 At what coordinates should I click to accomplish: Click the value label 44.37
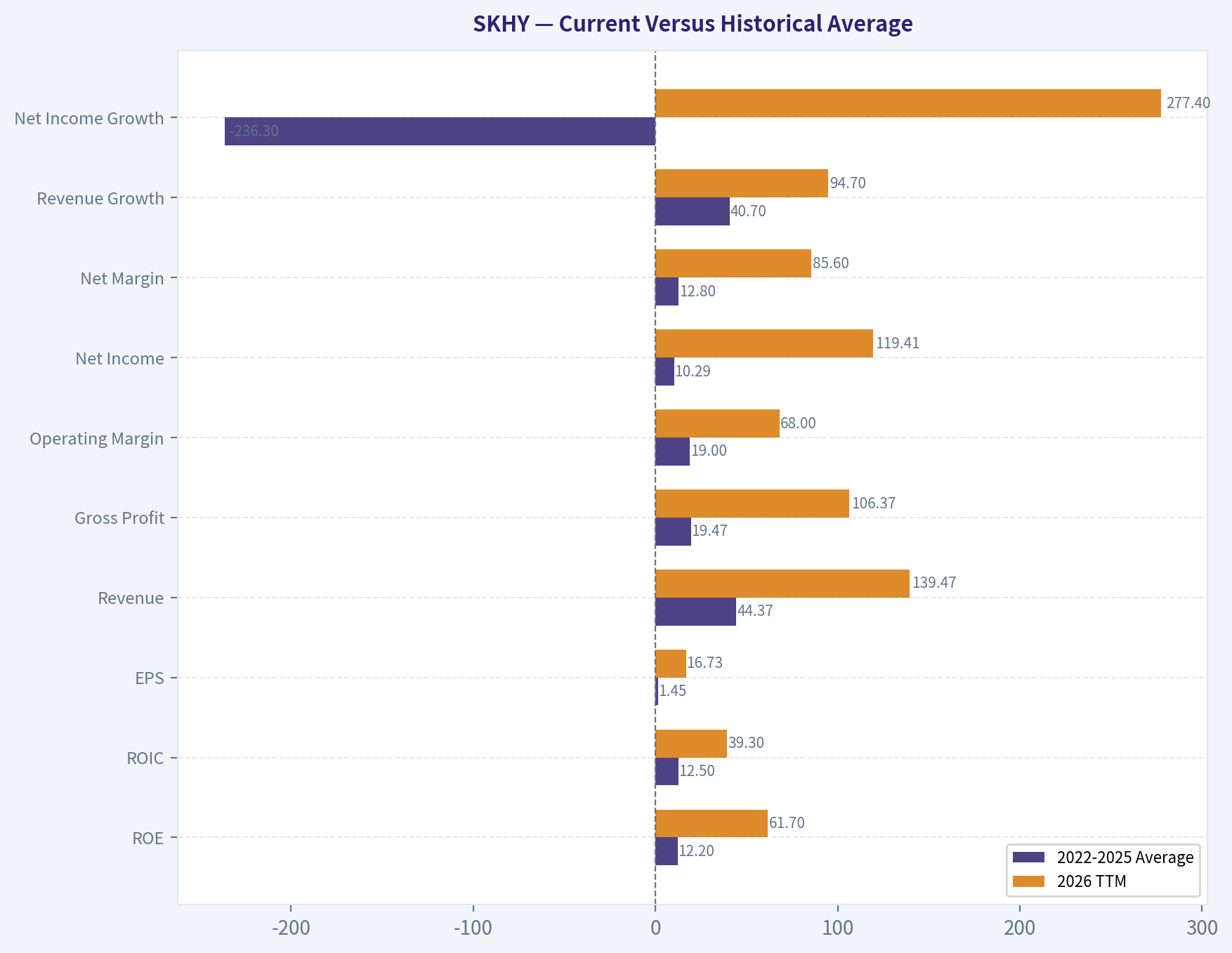[x=755, y=610]
